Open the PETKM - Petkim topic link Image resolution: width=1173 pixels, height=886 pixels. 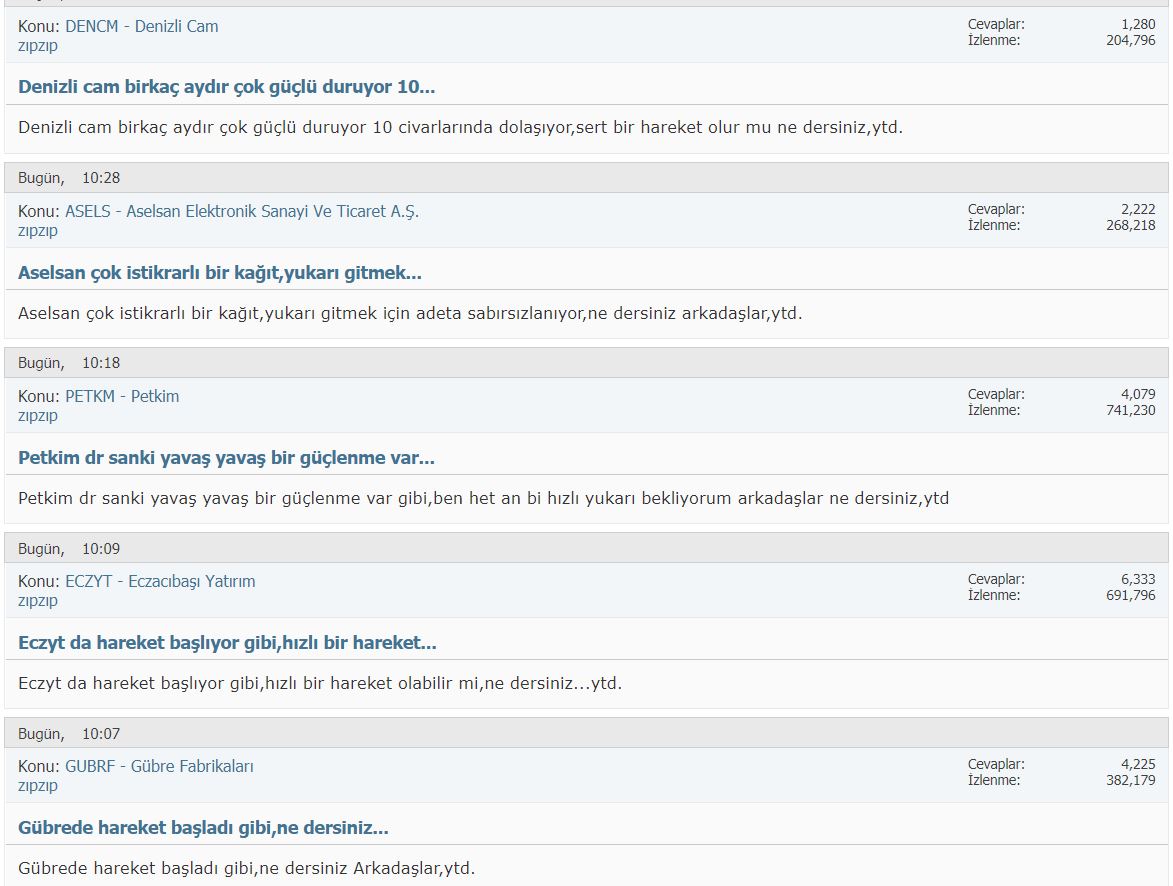click(x=122, y=396)
